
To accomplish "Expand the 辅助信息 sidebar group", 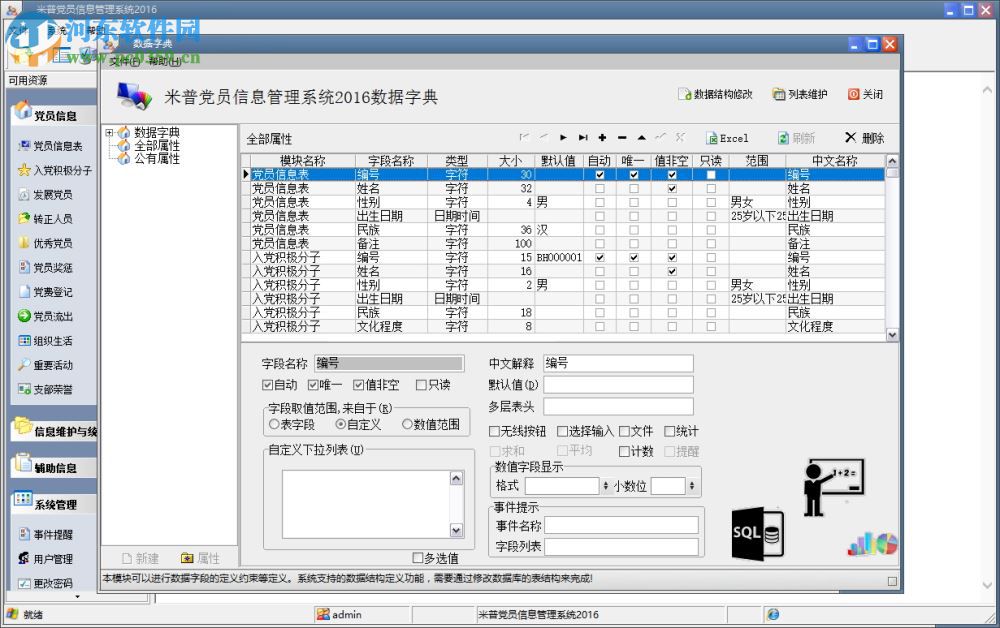I will pyautogui.click(x=54, y=466).
